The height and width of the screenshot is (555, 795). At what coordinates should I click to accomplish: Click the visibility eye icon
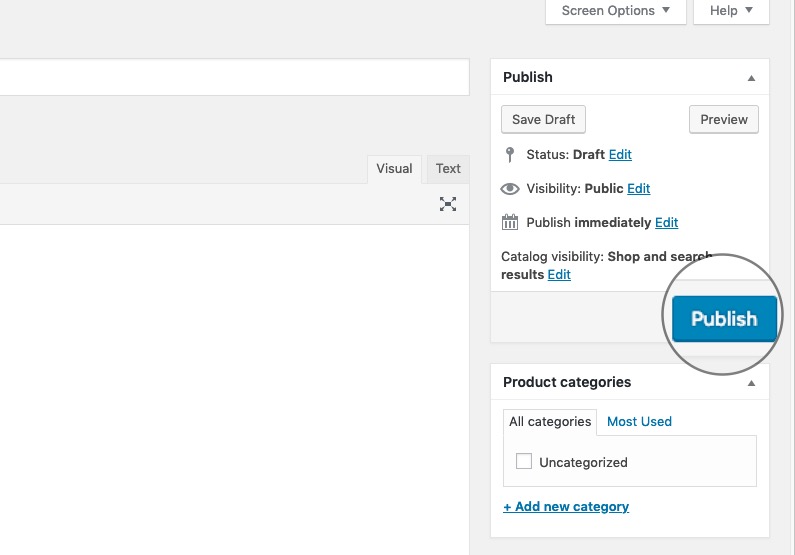pyautogui.click(x=510, y=189)
